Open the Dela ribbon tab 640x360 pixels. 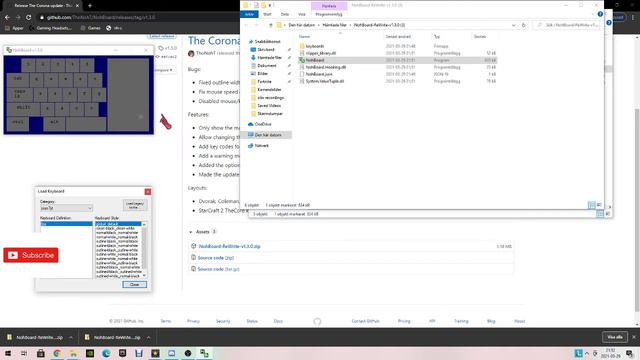pos(285,14)
